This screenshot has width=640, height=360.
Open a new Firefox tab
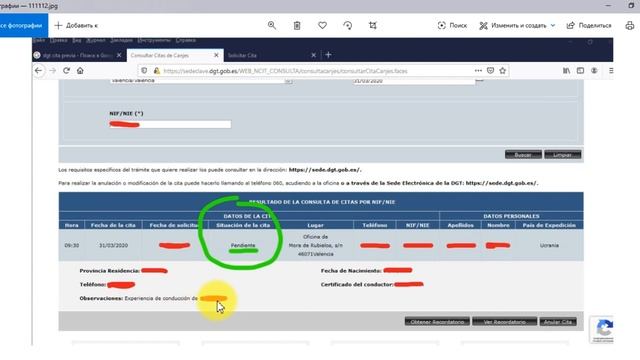[328, 55]
